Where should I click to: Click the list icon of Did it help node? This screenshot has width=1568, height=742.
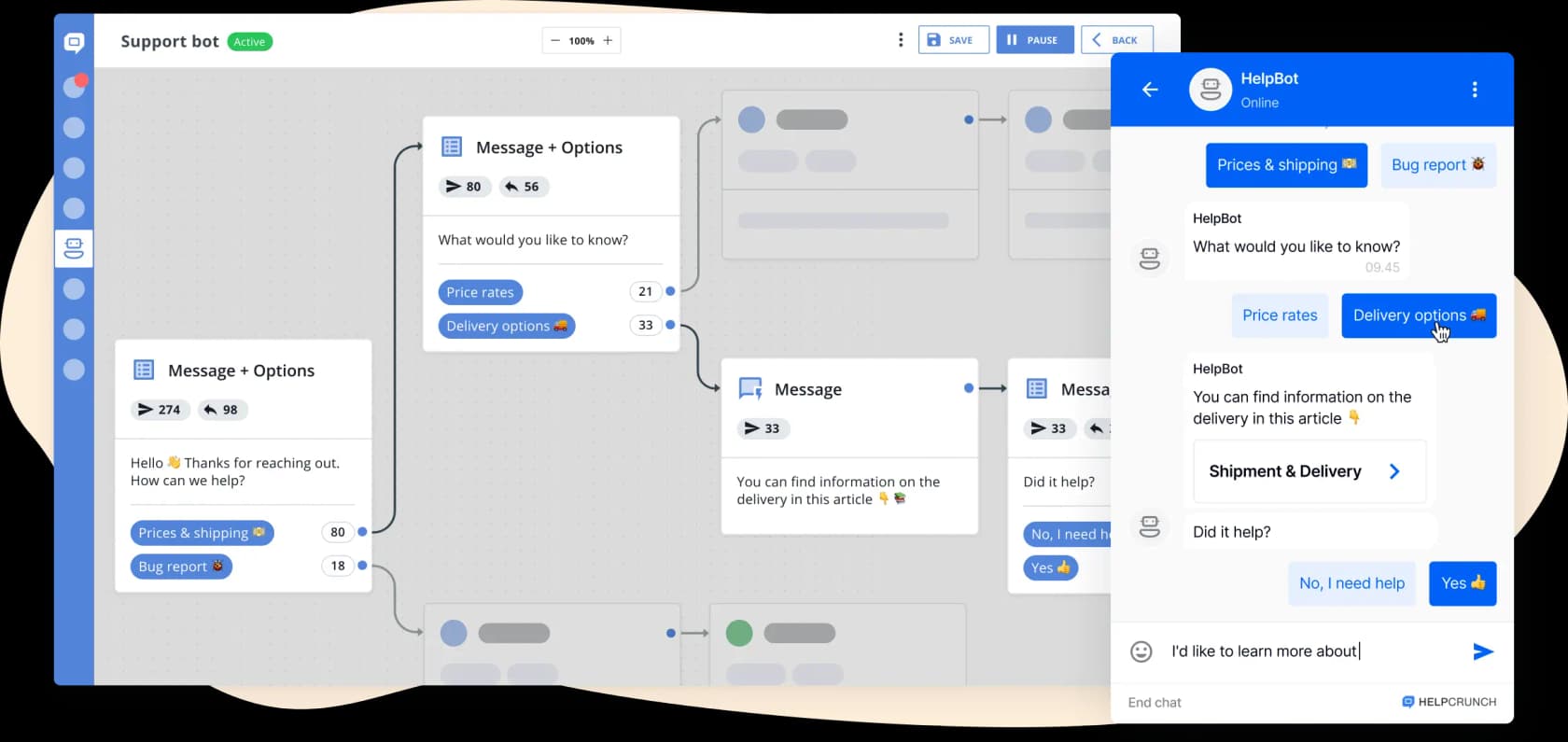1036,389
